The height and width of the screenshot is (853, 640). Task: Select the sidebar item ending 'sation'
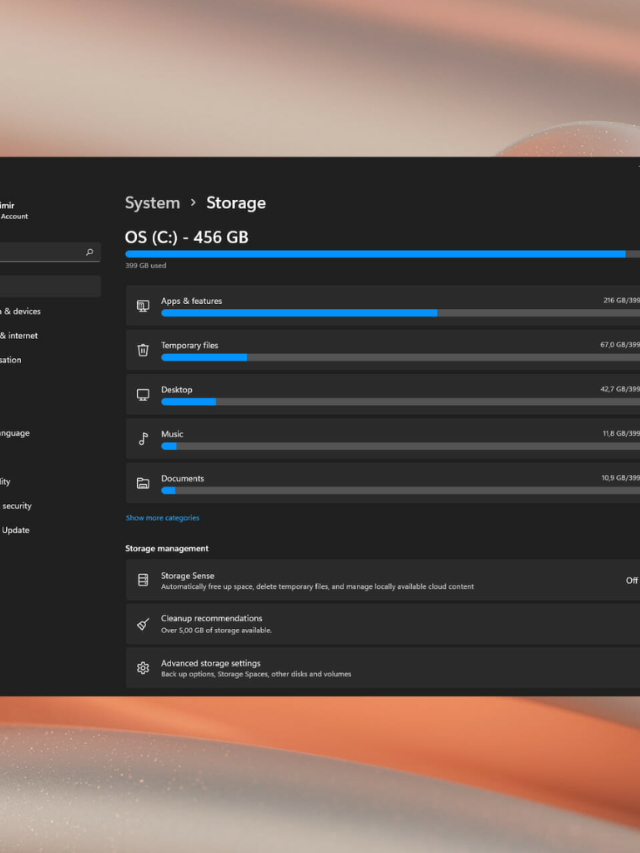(x=11, y=360)
